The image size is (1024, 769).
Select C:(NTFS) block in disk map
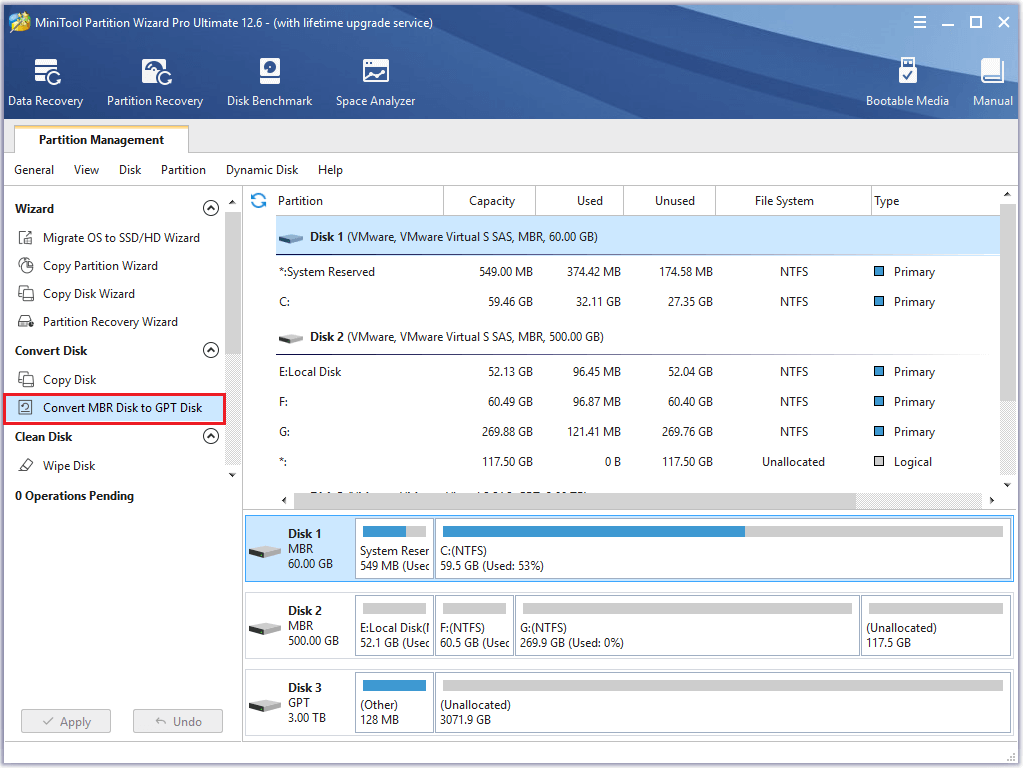(723, 548)
